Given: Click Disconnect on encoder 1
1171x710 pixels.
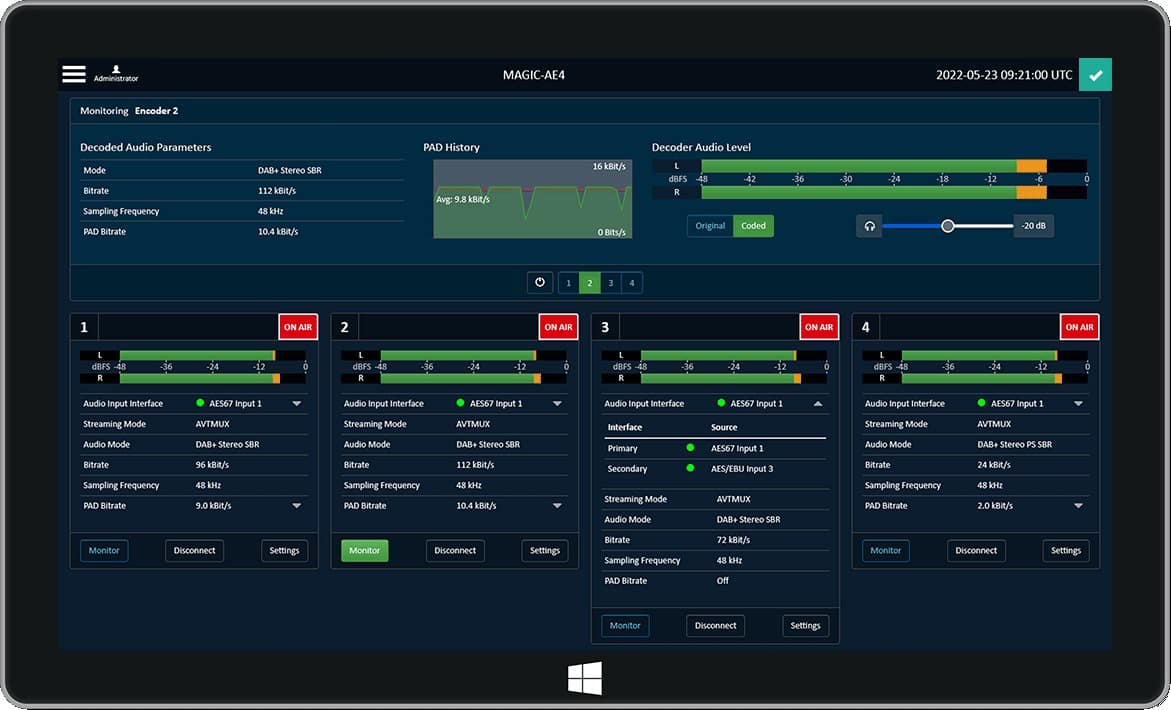Looking at the screenshot, I should pos(195,550).
